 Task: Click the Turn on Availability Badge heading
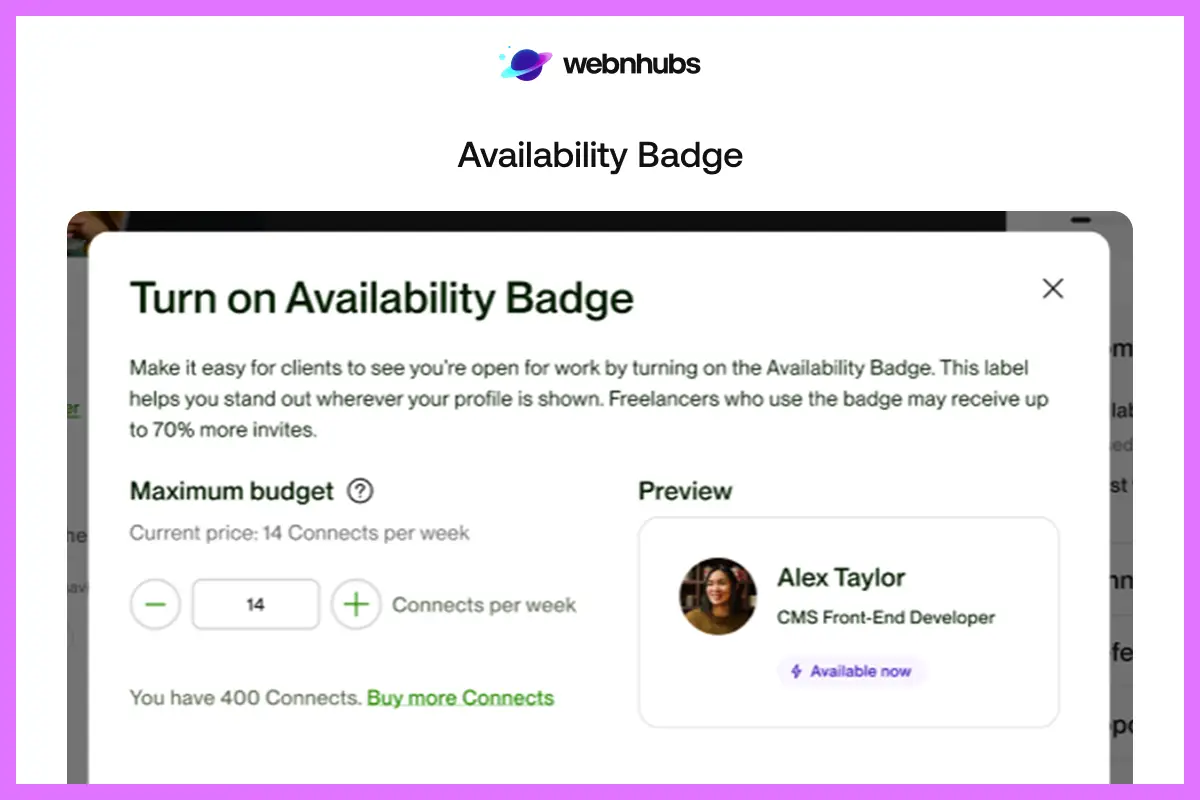point(382,297)
